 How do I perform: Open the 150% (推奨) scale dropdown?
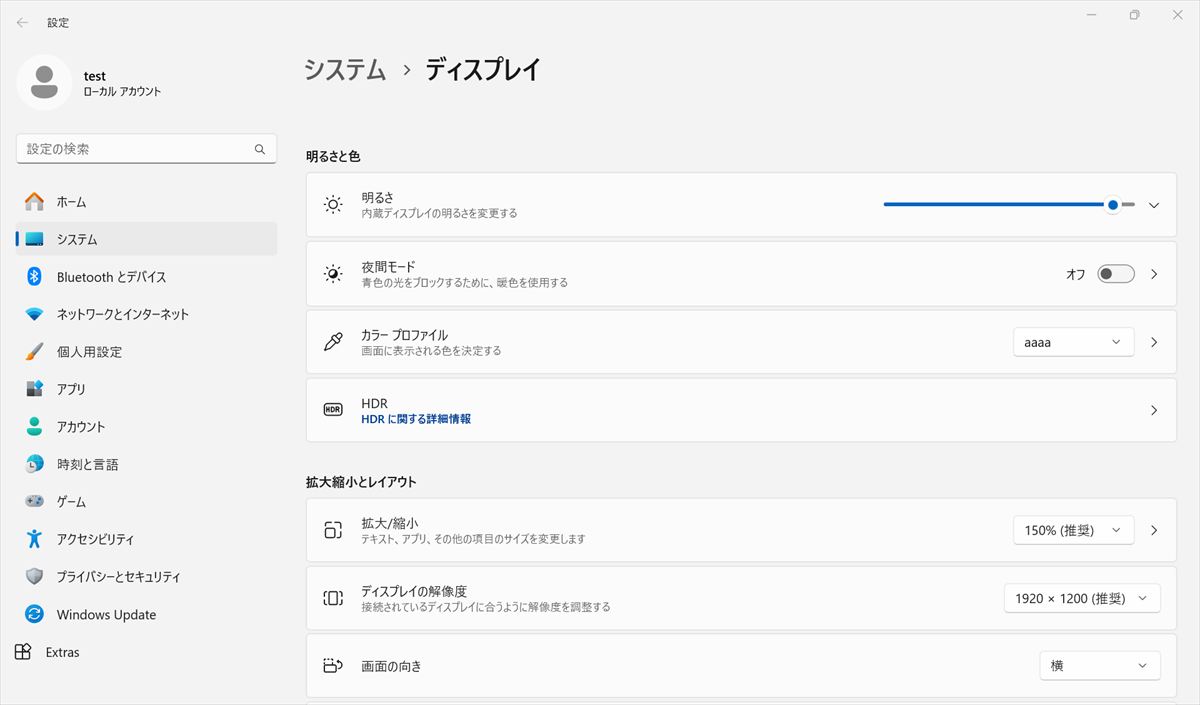click(x=1073, y=530)
